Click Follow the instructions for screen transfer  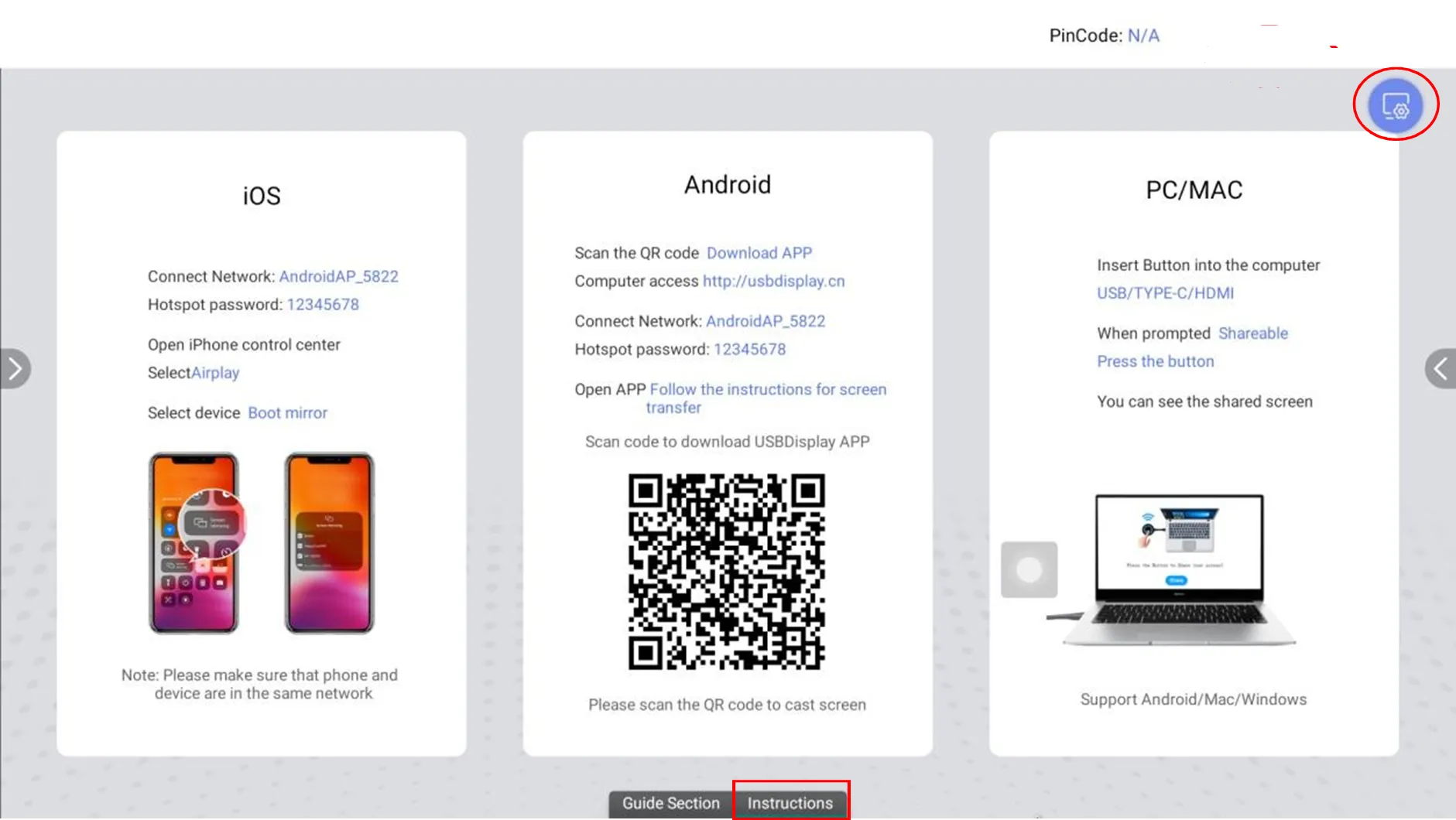click(767, 390)
